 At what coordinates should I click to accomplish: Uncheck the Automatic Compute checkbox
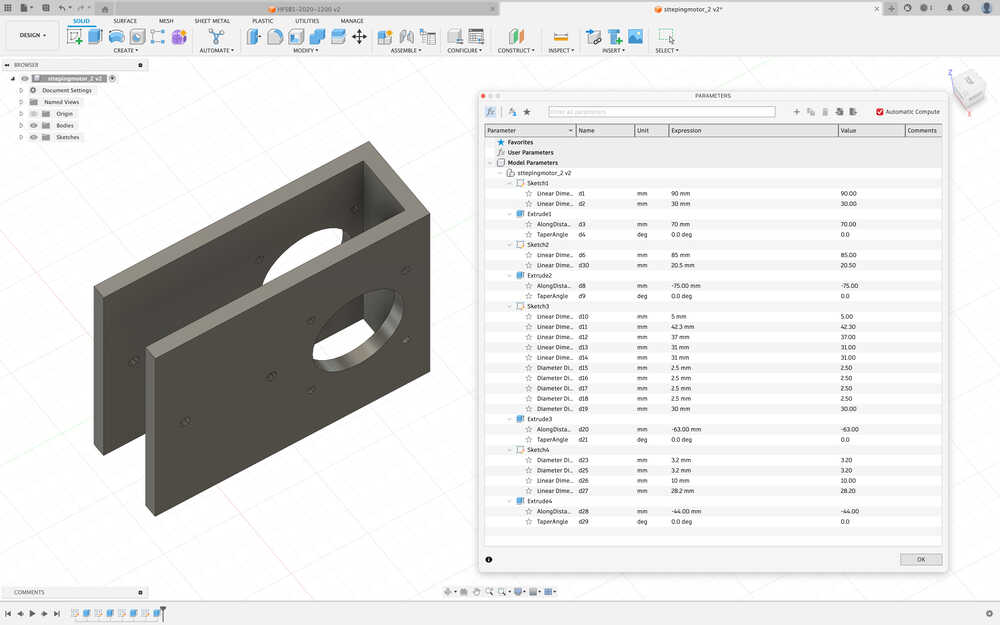pos(879,112)
